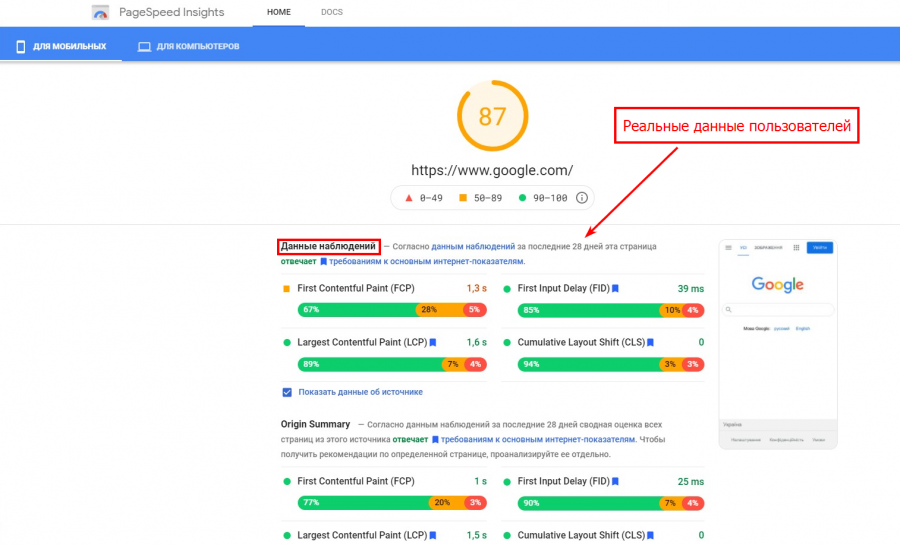This screenshot has width=900, height=545.
Task: Click the laptop computer icon
Action: [144, 46]
